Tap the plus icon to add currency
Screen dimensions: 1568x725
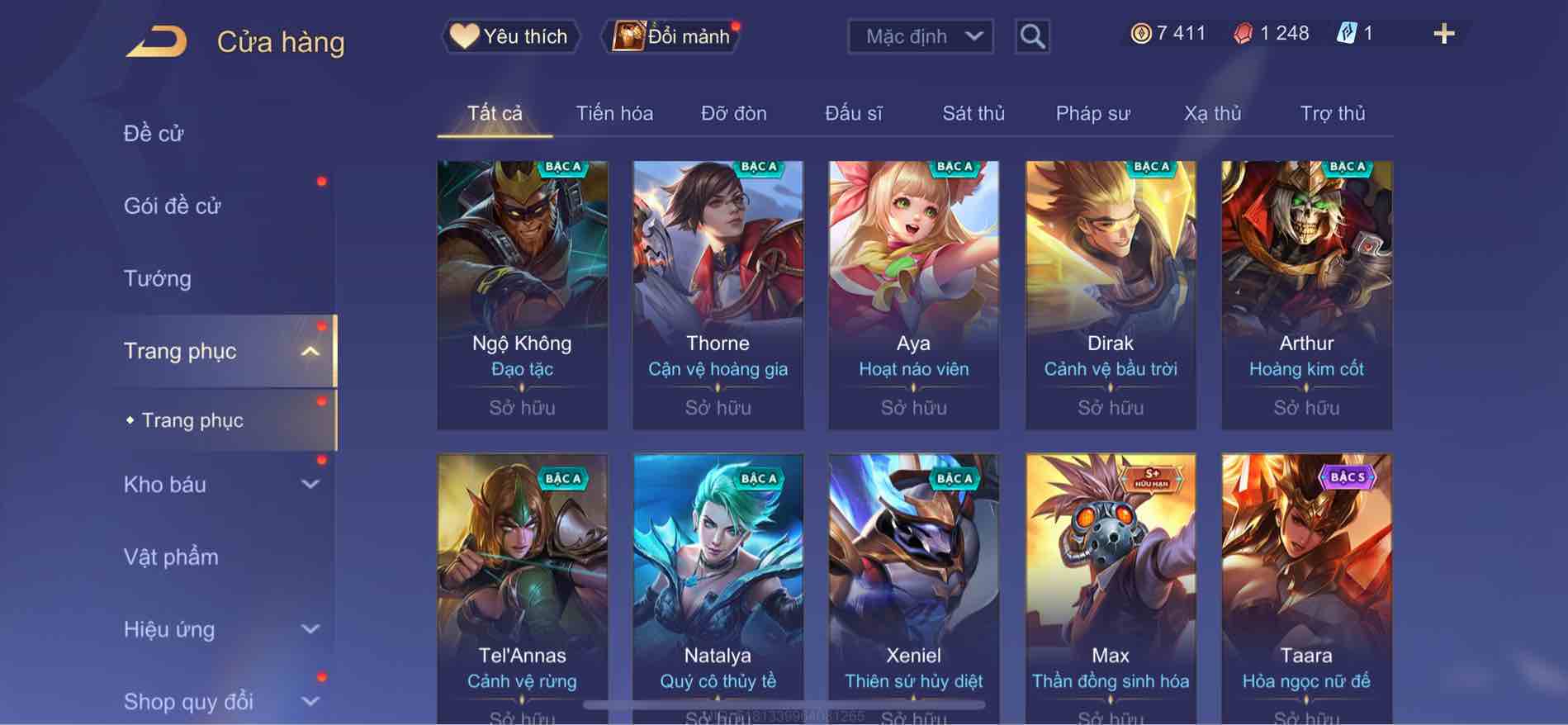tap(1443, 34)
